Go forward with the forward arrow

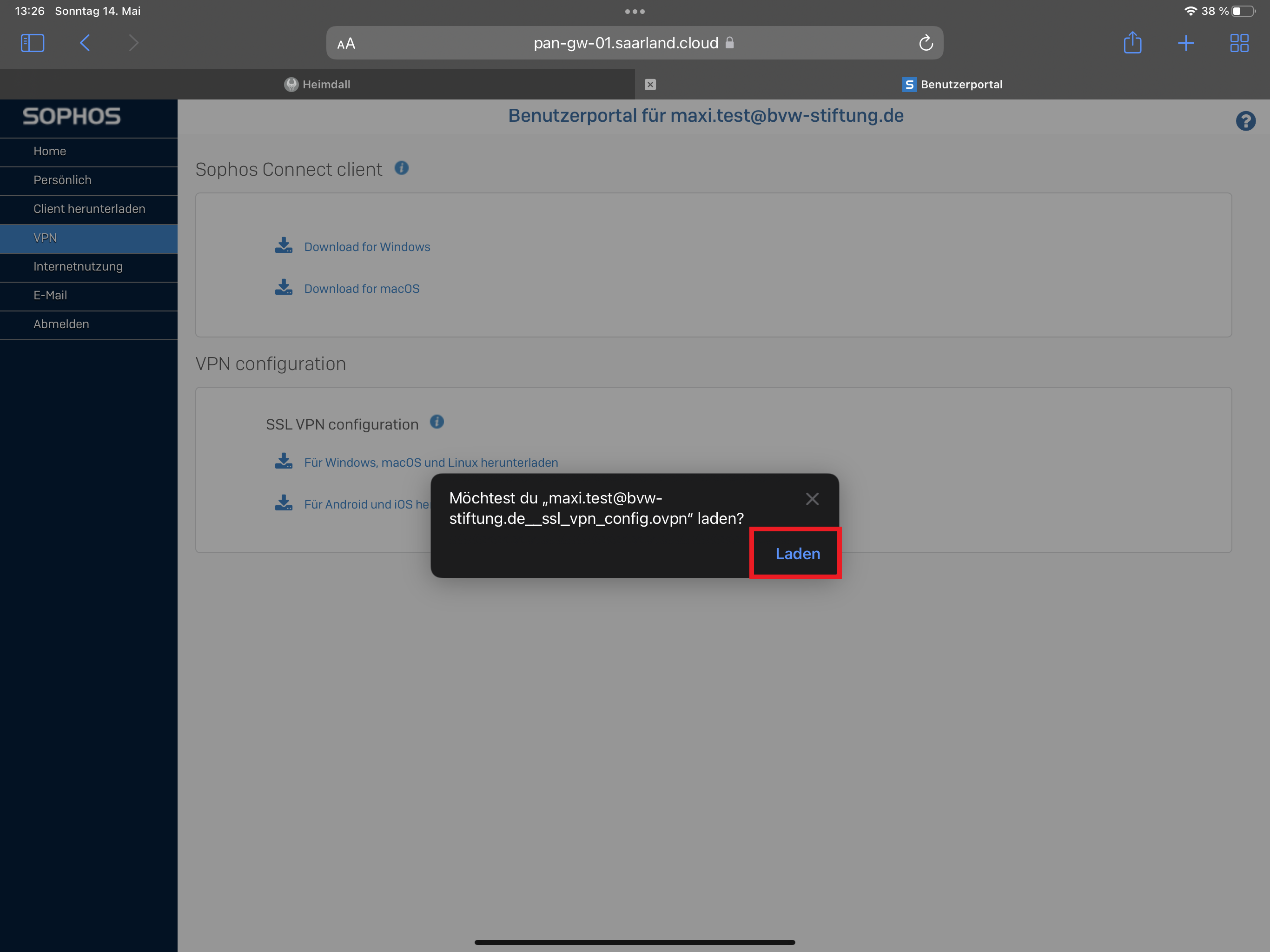pyautogui.click(x=133, y=43)
